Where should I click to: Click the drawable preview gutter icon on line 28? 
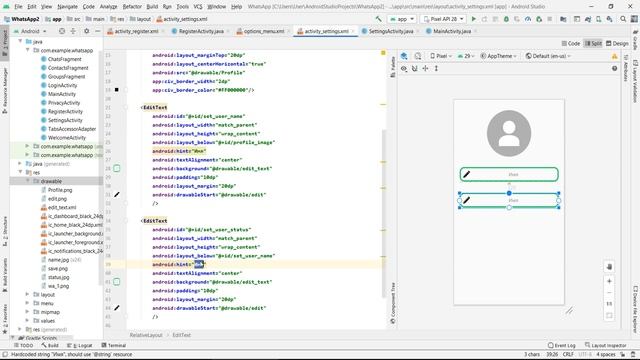click(117, 168)
